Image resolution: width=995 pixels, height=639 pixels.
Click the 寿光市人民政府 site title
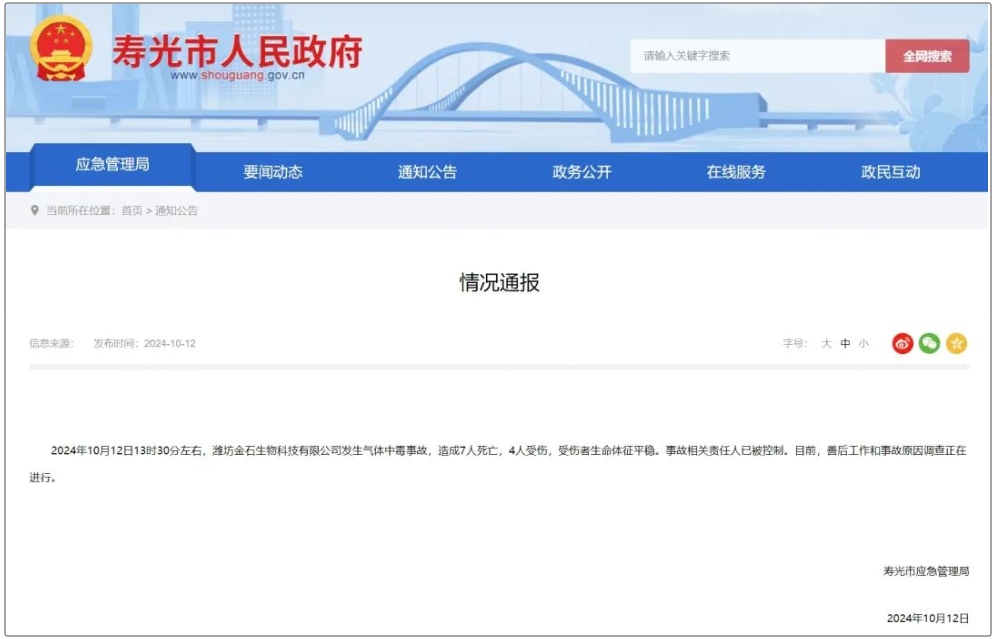coord(236,50)
